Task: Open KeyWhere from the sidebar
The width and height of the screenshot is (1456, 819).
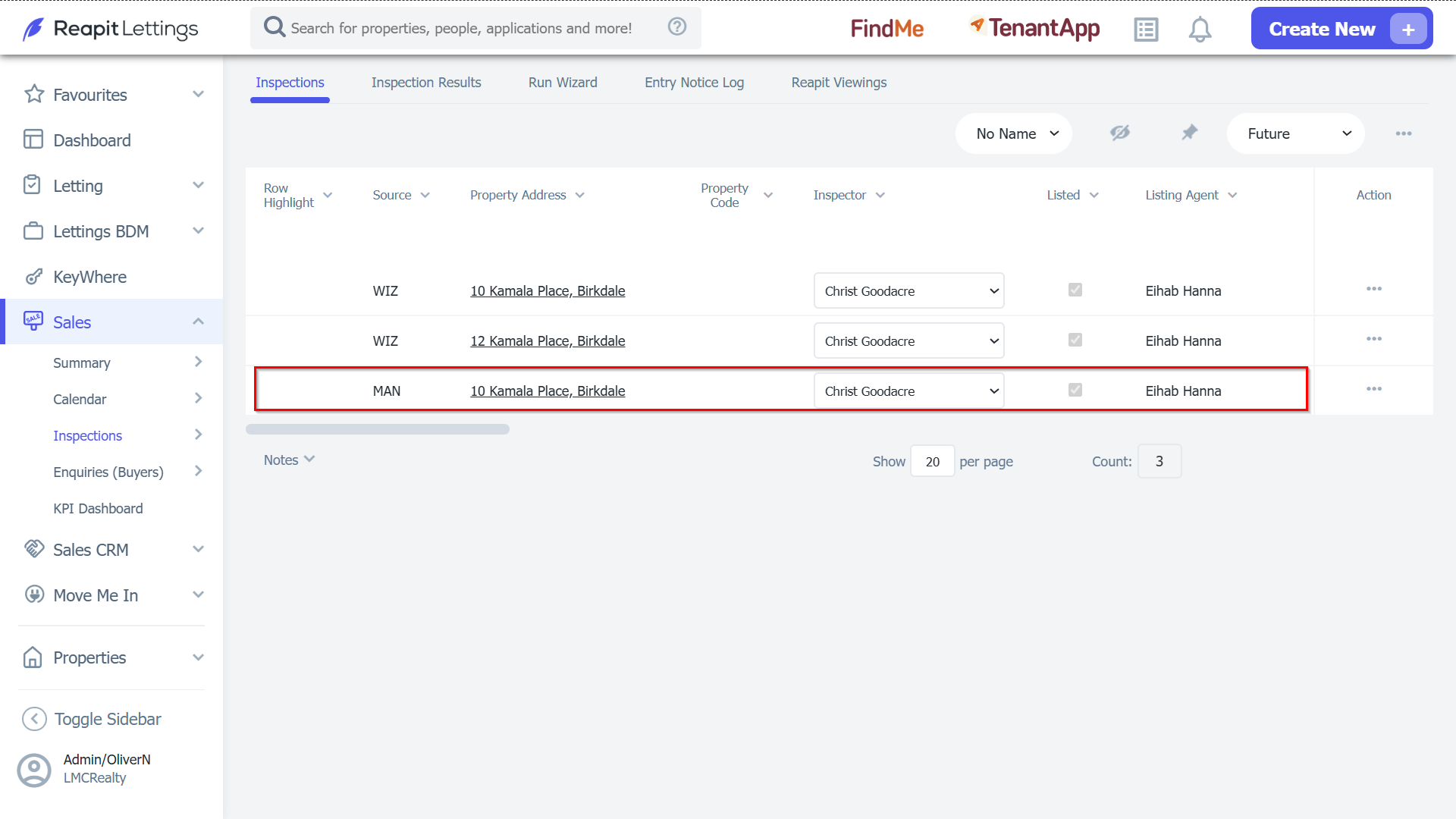Action: 89,277
